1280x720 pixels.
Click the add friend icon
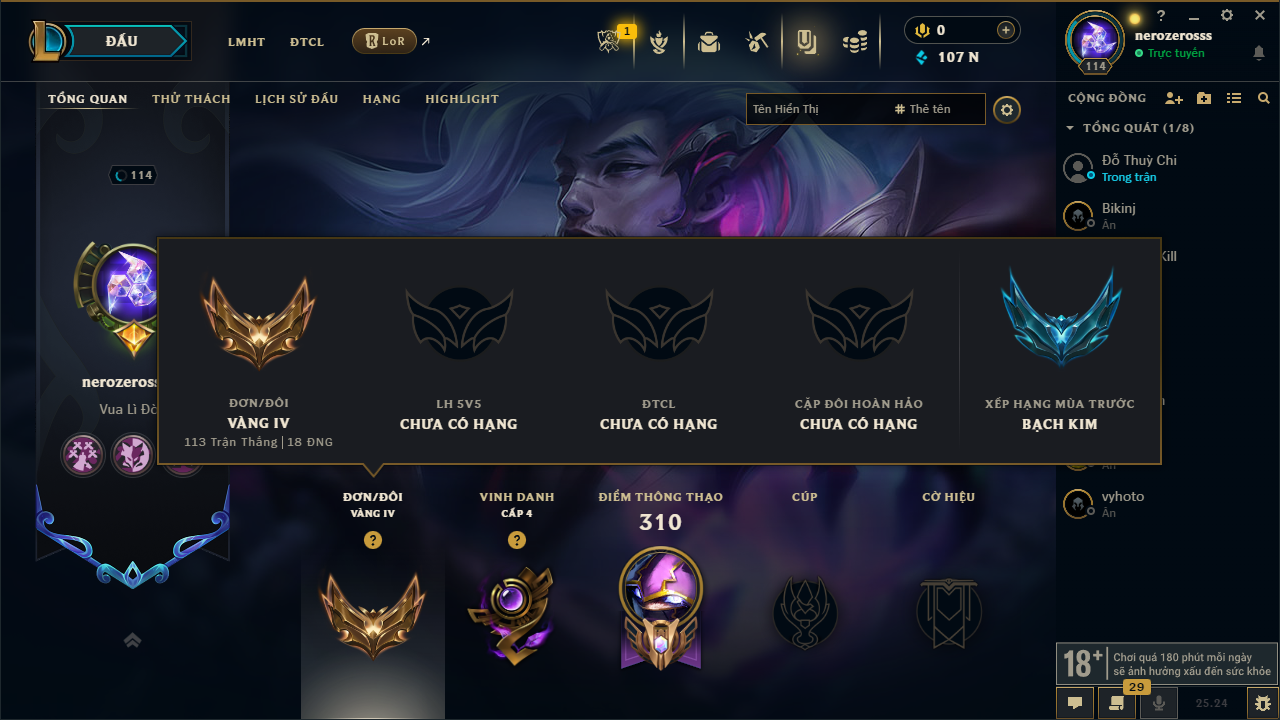pyautogui.click(x=1174, y=98)
